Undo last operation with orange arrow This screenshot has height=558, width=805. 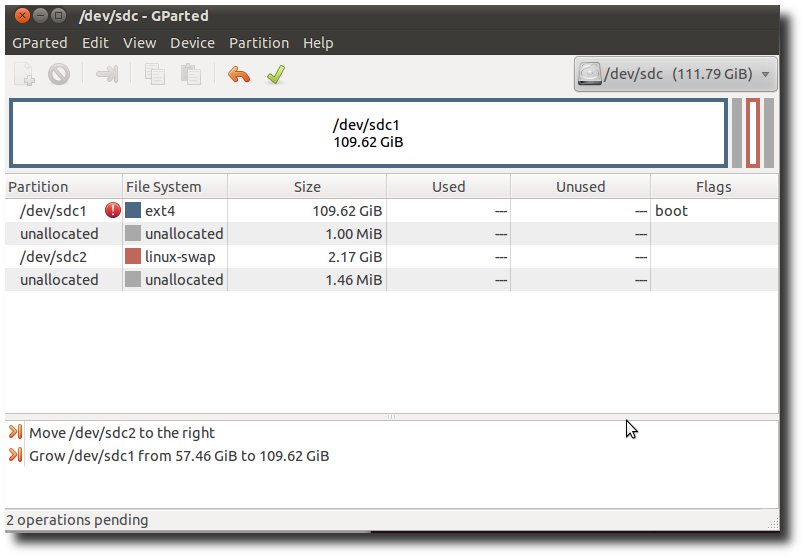pos(239,74)
